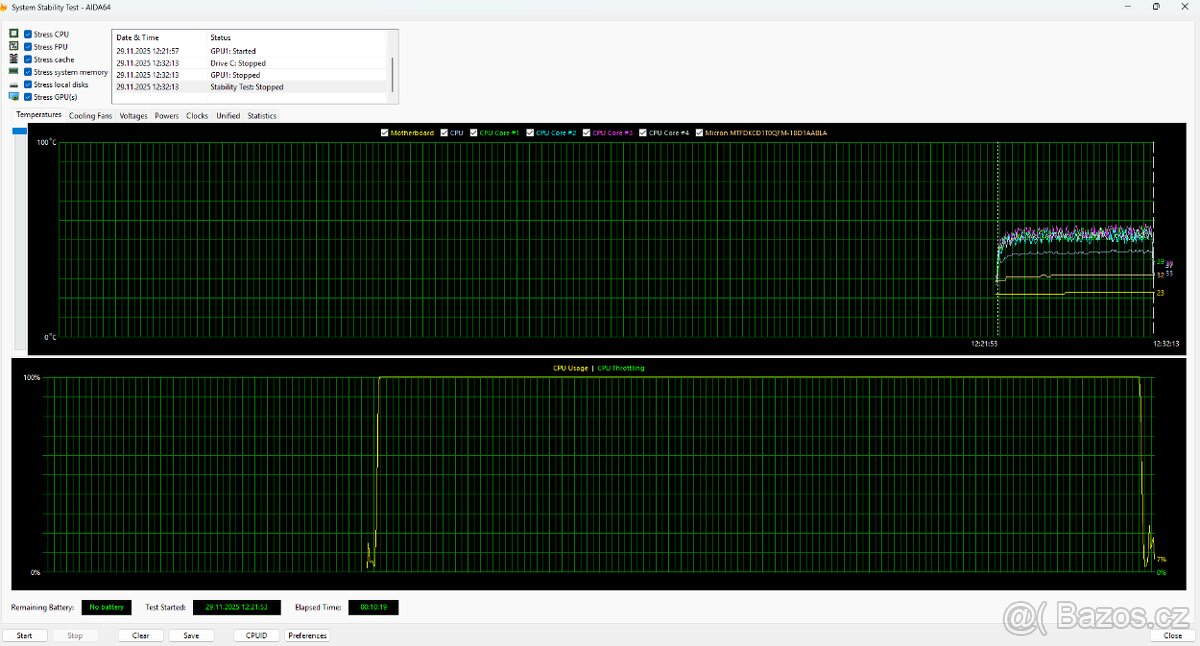Disable the CPU Core #4 legend checkbox
Image resolution: width=1200 pixels, height=646 pixels.
click(x=643, y=132)
